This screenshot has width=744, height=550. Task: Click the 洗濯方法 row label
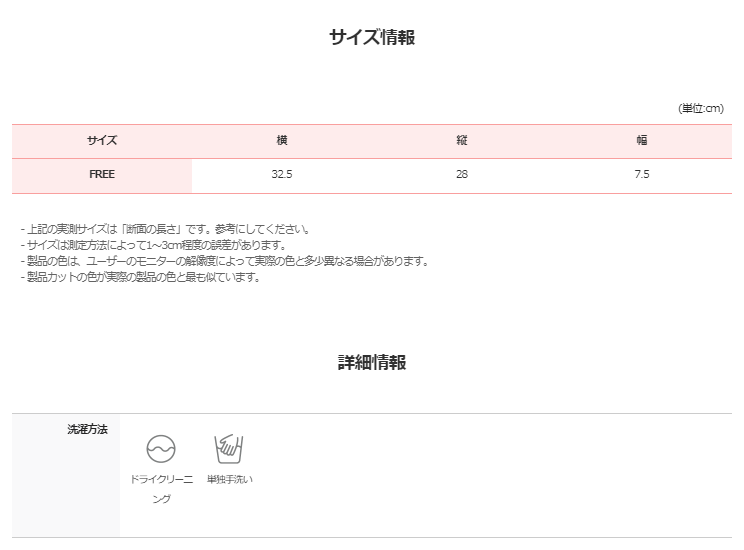[87, 429]
